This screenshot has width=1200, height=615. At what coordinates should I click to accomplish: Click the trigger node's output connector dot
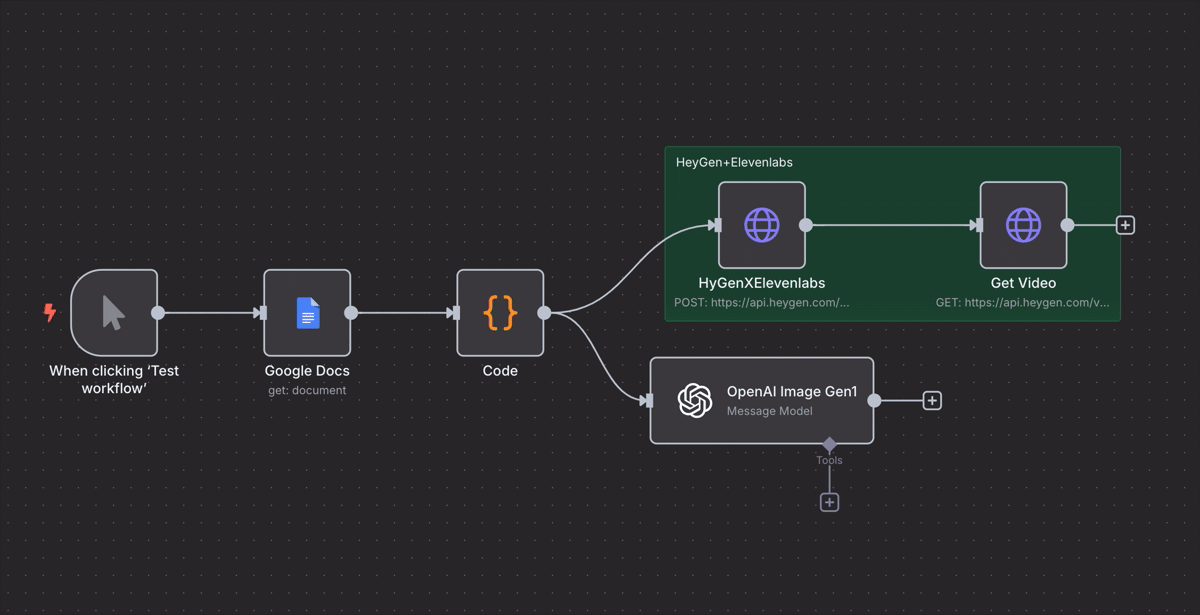pyautogui.click(x=158, y=313)
